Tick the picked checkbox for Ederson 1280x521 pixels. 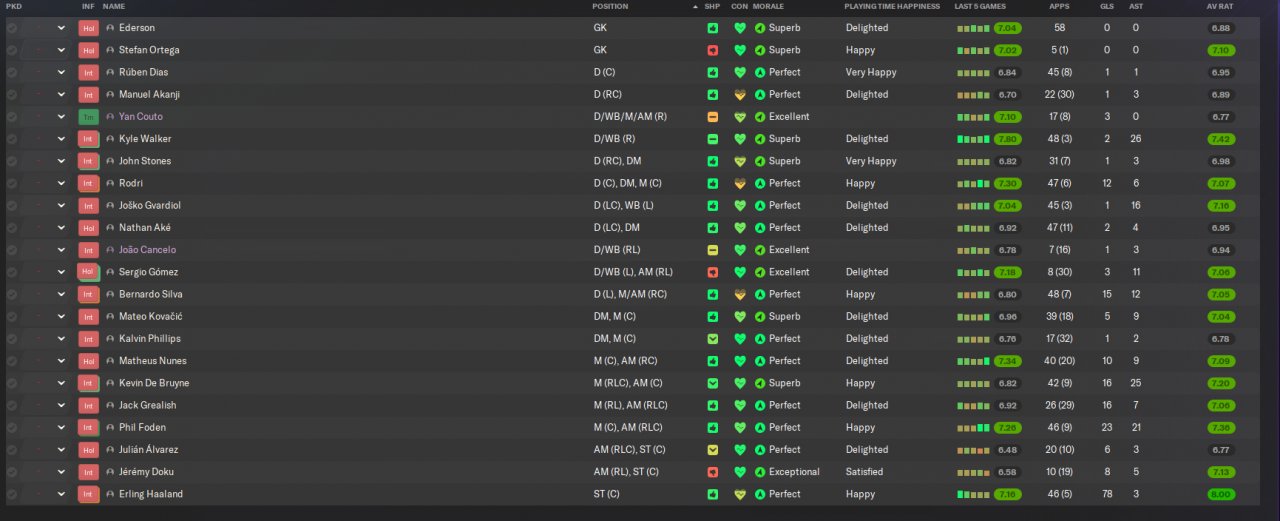point(11,28)
